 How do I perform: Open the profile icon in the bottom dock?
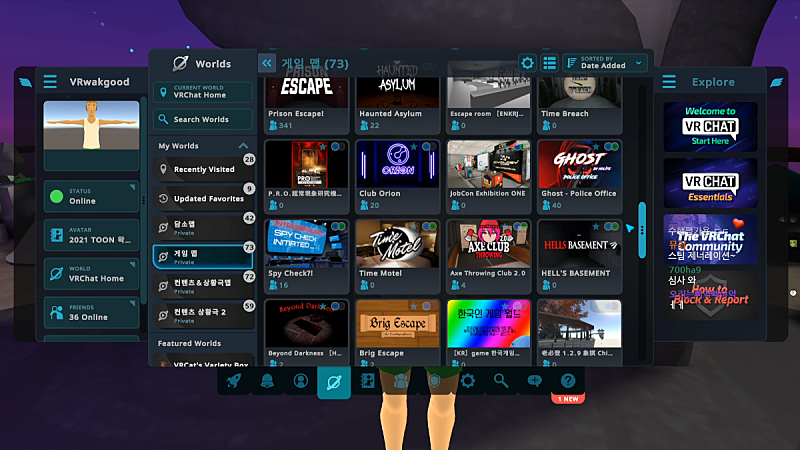click(301, 381)
